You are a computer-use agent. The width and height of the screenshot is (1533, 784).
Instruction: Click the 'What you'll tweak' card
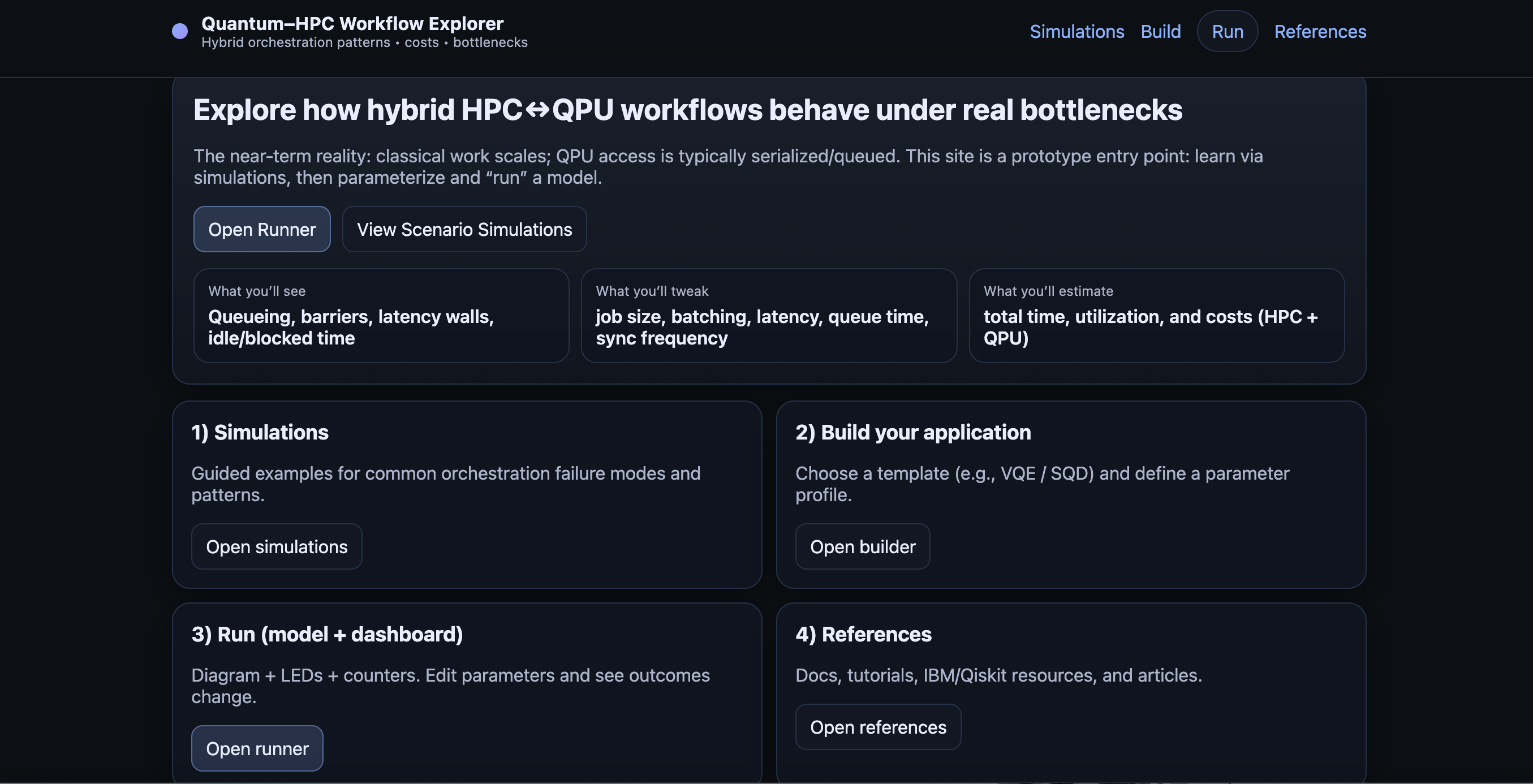769,316
